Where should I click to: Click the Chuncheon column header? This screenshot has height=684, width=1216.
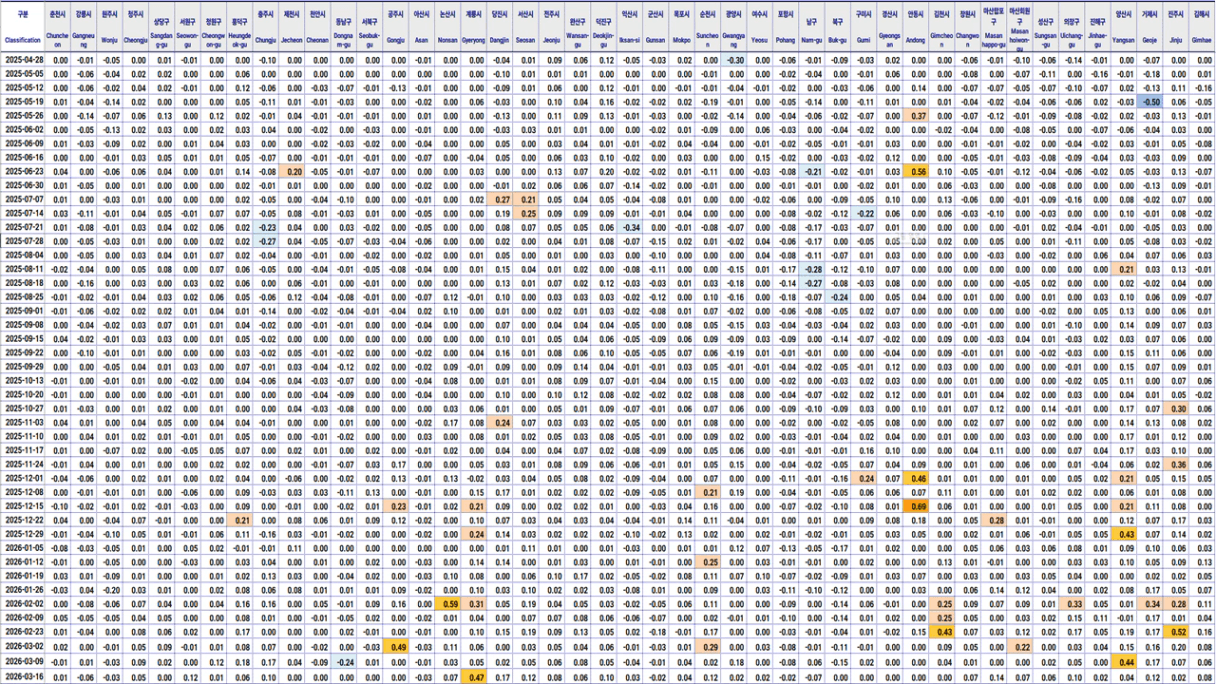point(60,28)
